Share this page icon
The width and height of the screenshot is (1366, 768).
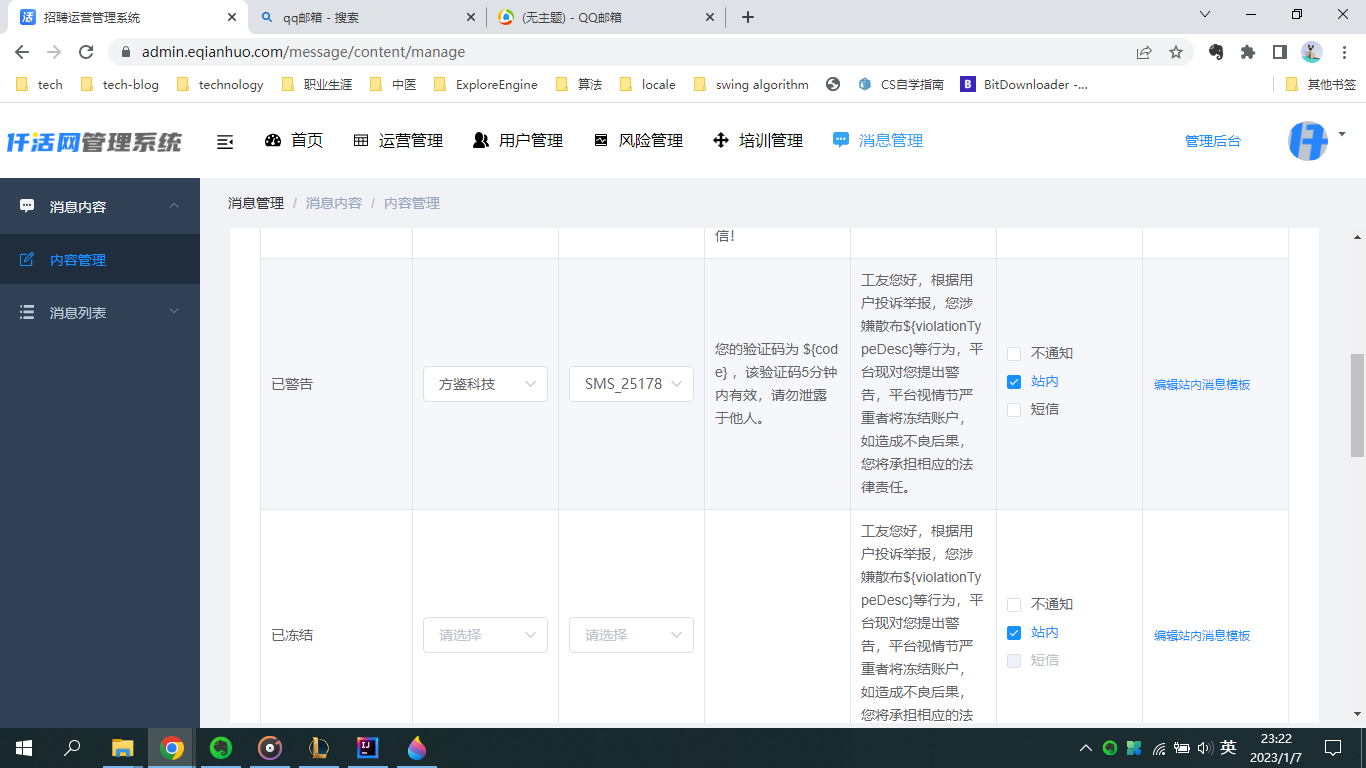(1144, 52)
